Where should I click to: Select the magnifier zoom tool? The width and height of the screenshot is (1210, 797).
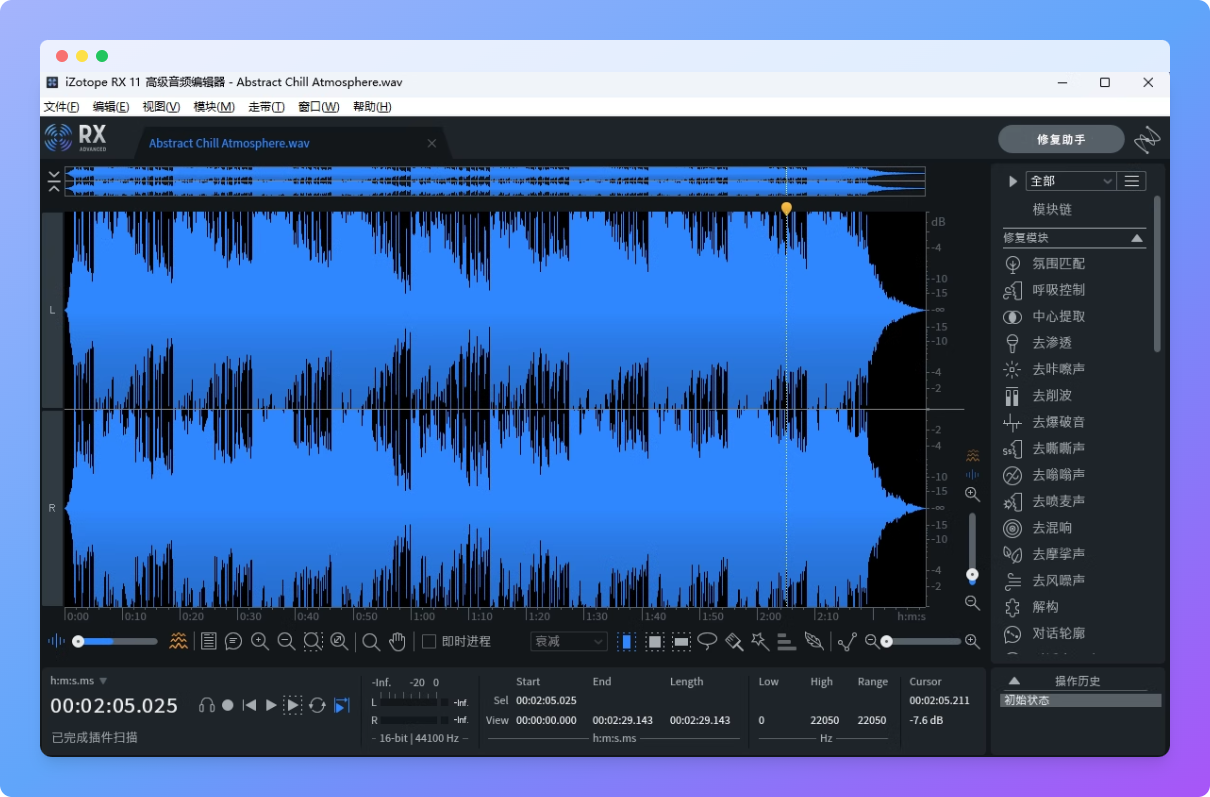click(370, 641)
